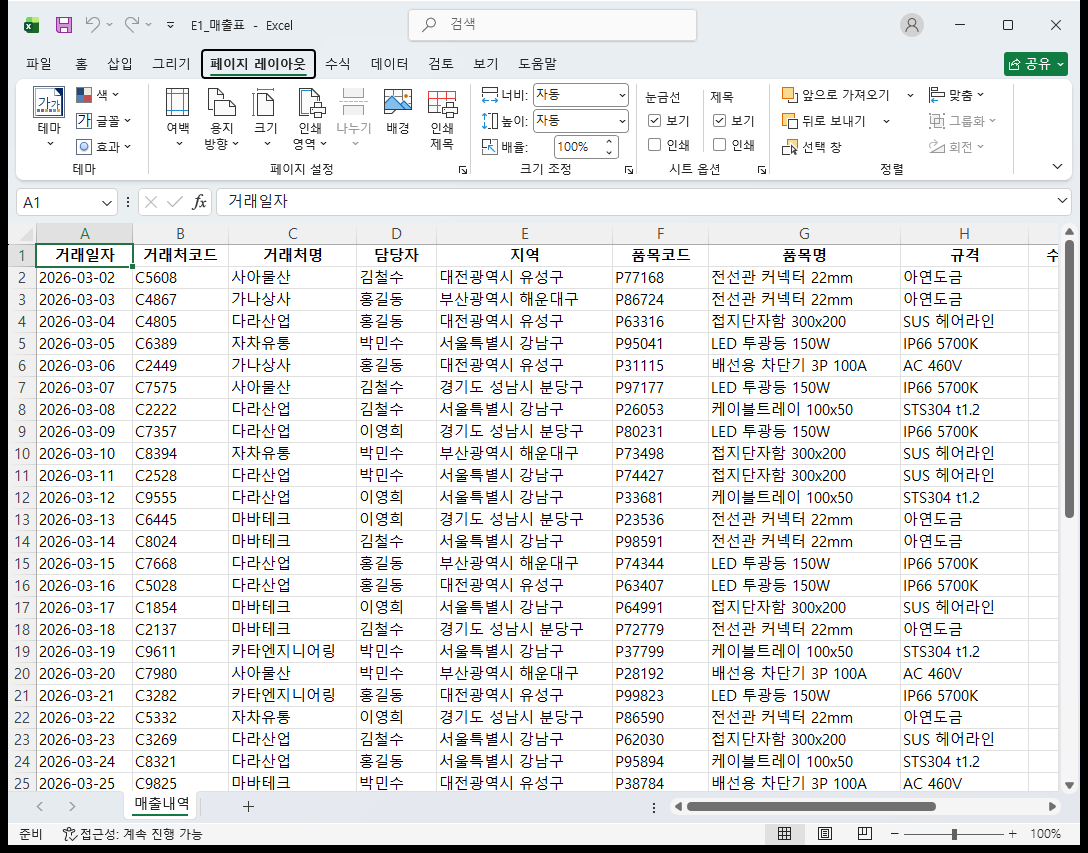
Task: Select cell with 카타엔지니어링 in row 19
Action: coord(292,651)
